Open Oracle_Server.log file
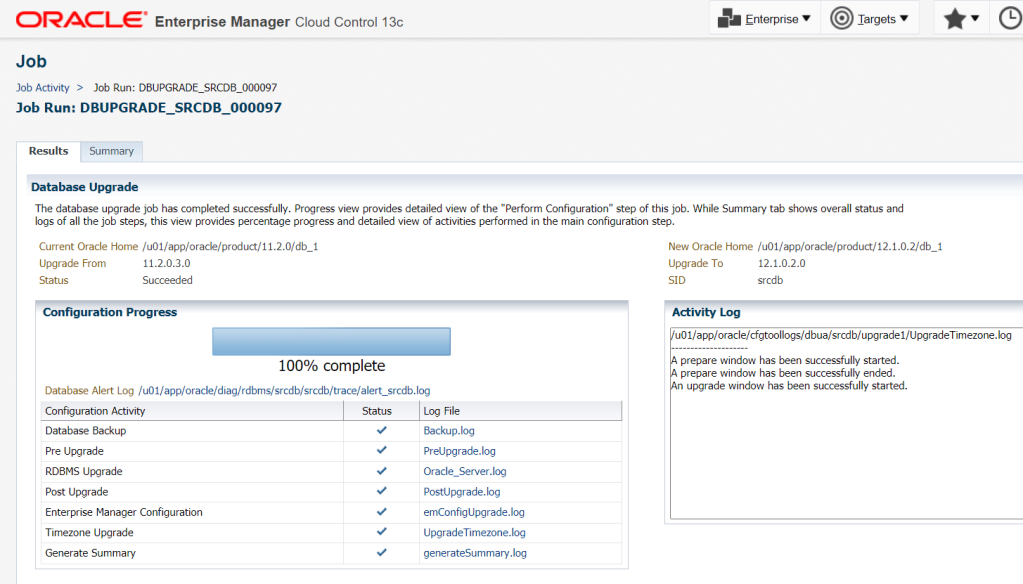This screenshot has width=1023, height=584. click(x=464, y=472)
